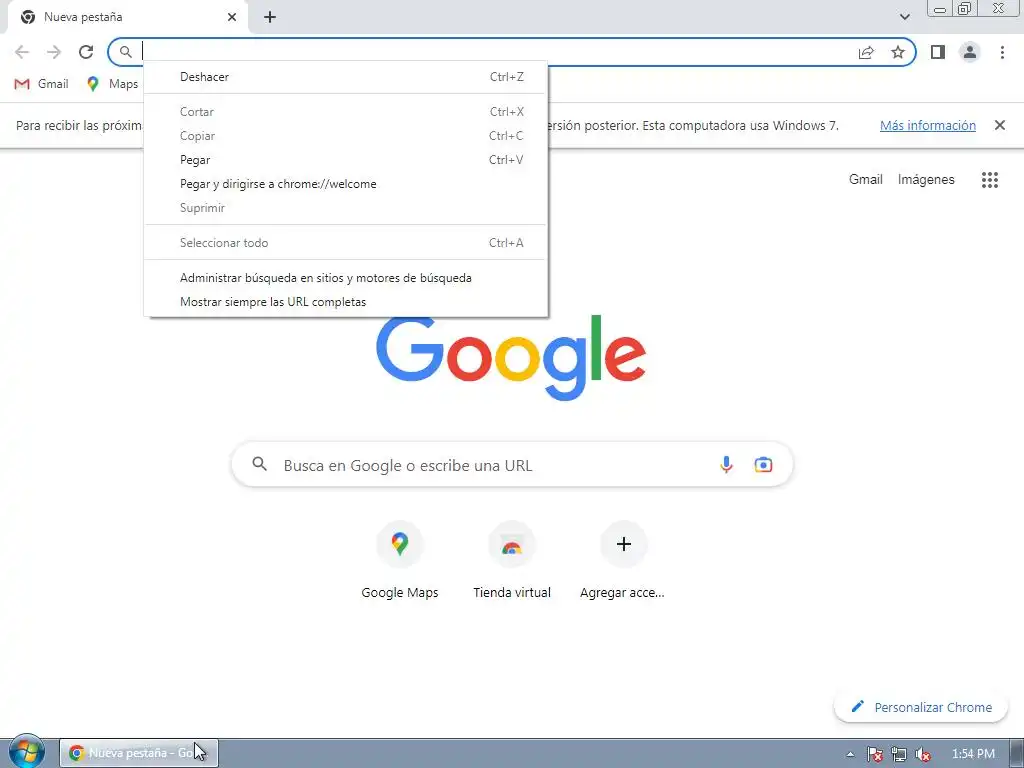Image resolution: width=1024 pixels, height=768 pixels.
Task: Open the Más información link
Action: click(x=927, y=125)
